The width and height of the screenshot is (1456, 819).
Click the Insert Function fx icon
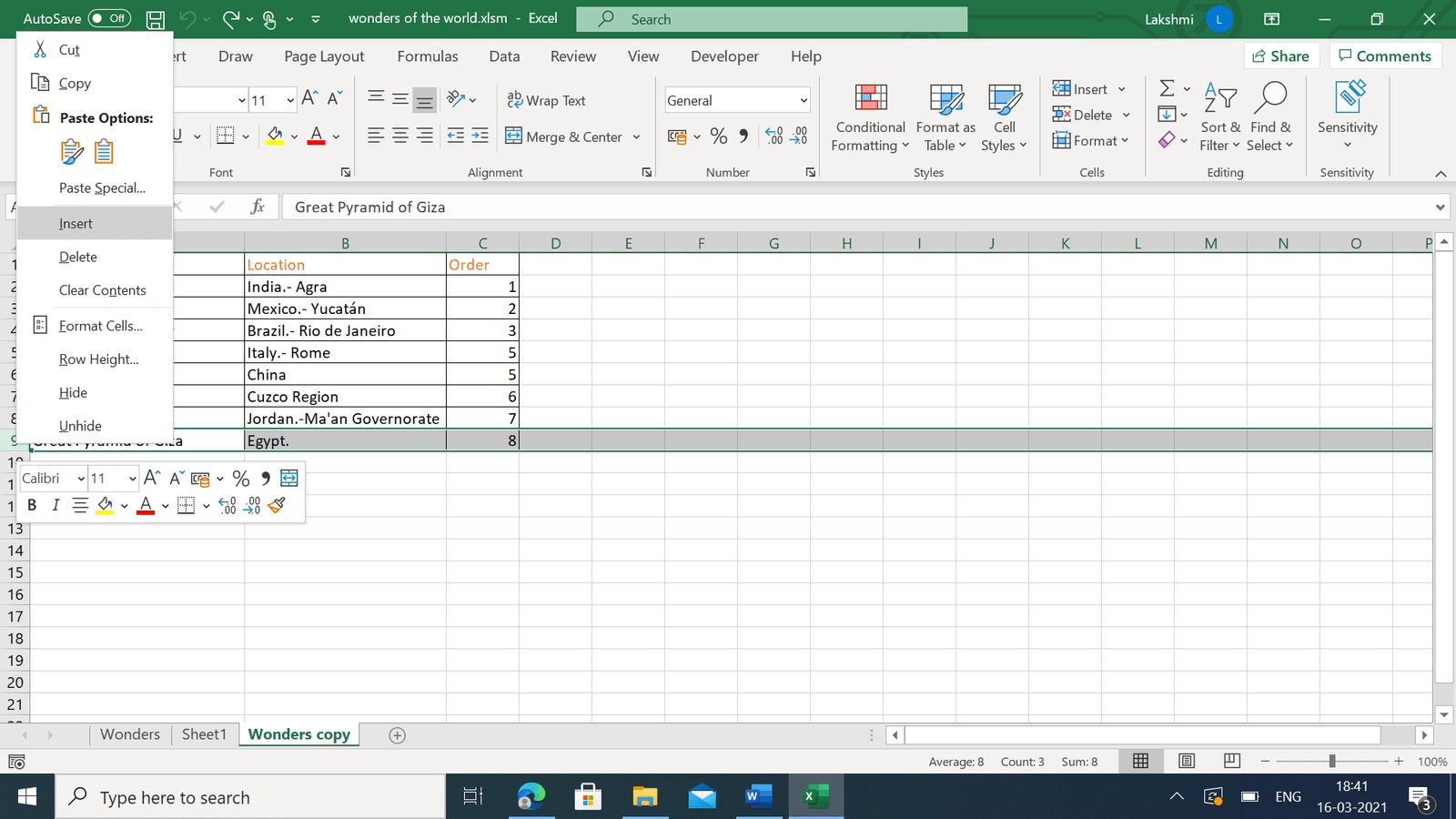pyautogui.click(x=258, y=207)
